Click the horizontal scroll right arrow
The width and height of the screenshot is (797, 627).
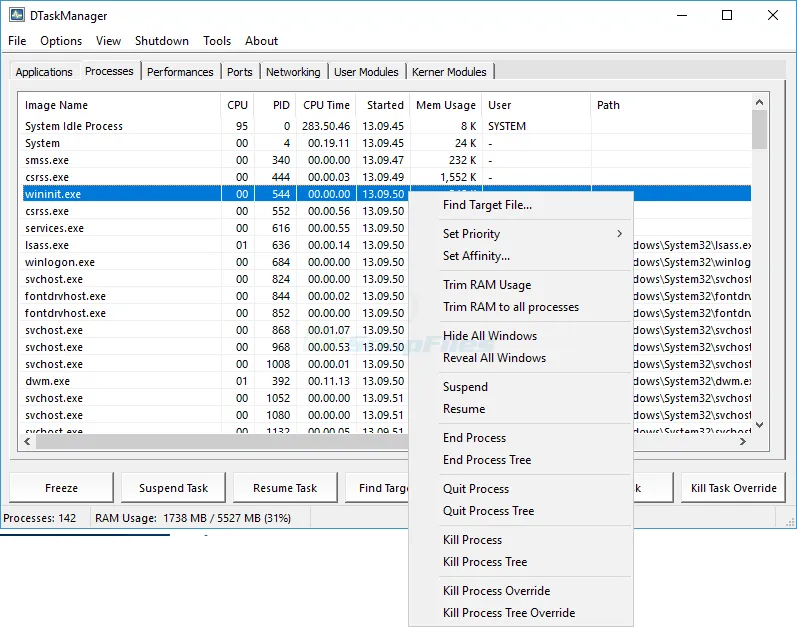pos(743,442)
